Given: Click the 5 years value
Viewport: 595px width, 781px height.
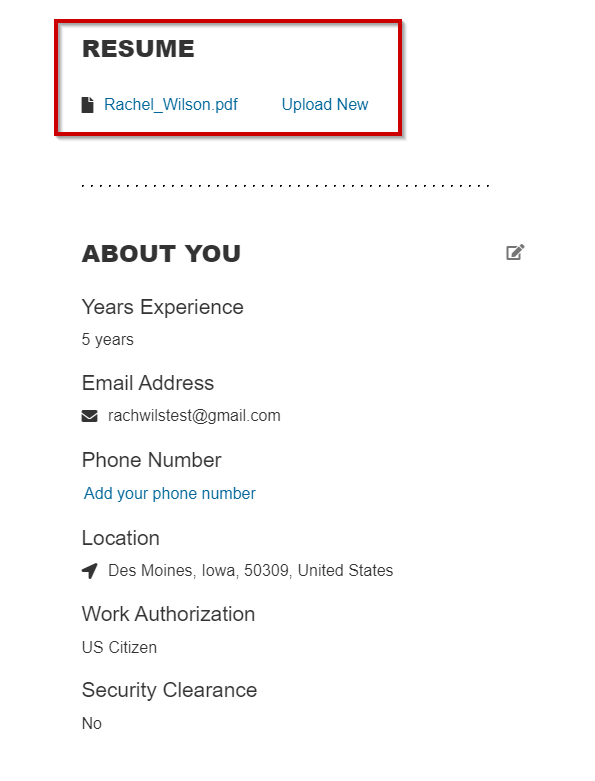Looking at the screenshot, I should [108, 340].
